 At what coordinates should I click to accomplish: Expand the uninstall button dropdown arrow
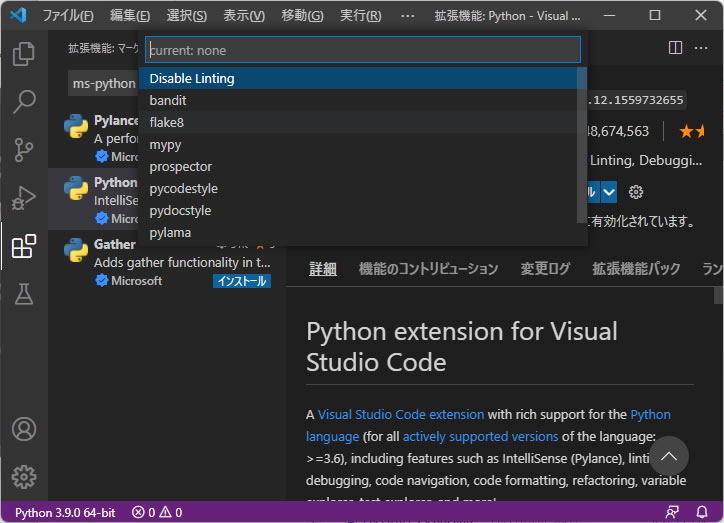tap(608, 192)
